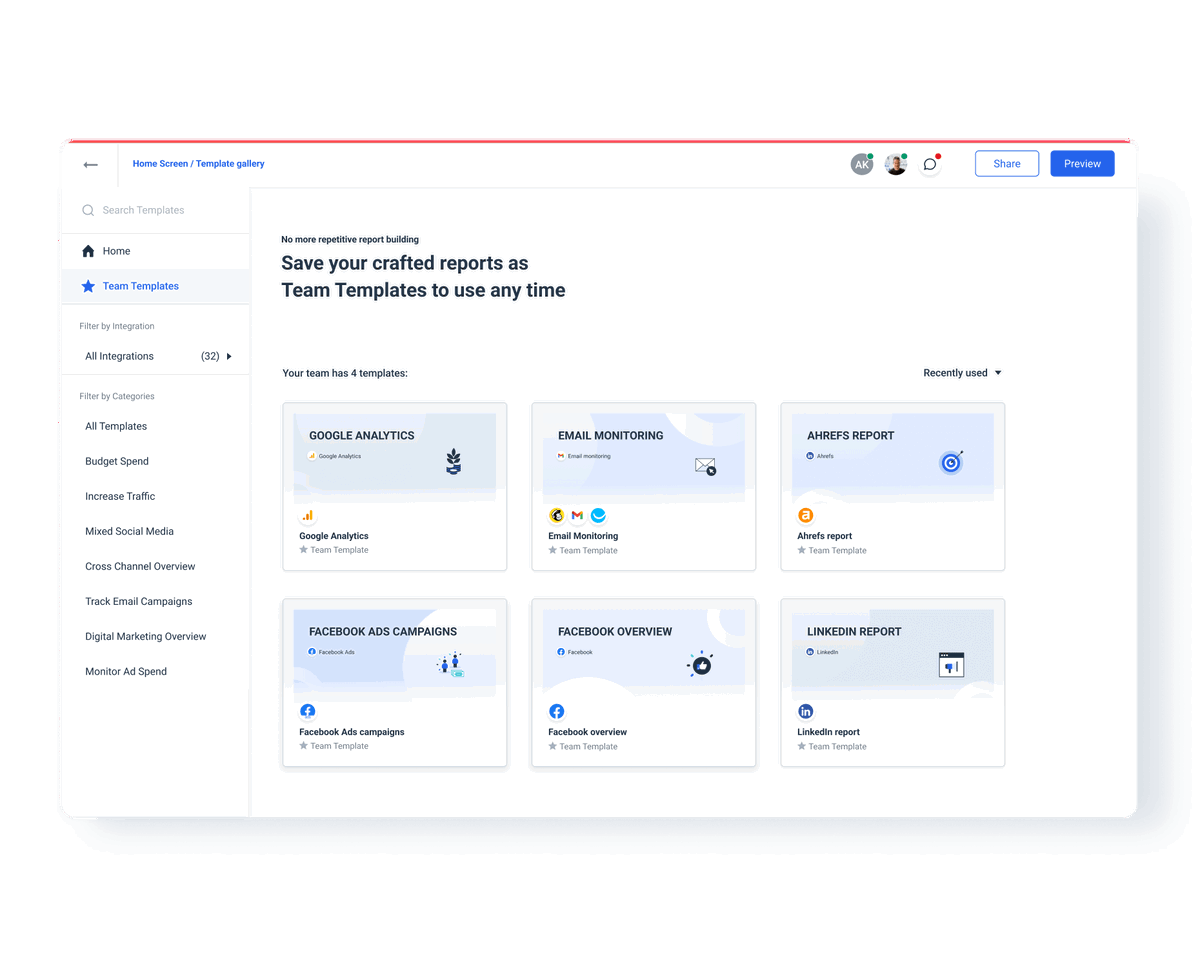Click the Ahrefs logo on the Ahrefs report card

(x=806, y=515)
